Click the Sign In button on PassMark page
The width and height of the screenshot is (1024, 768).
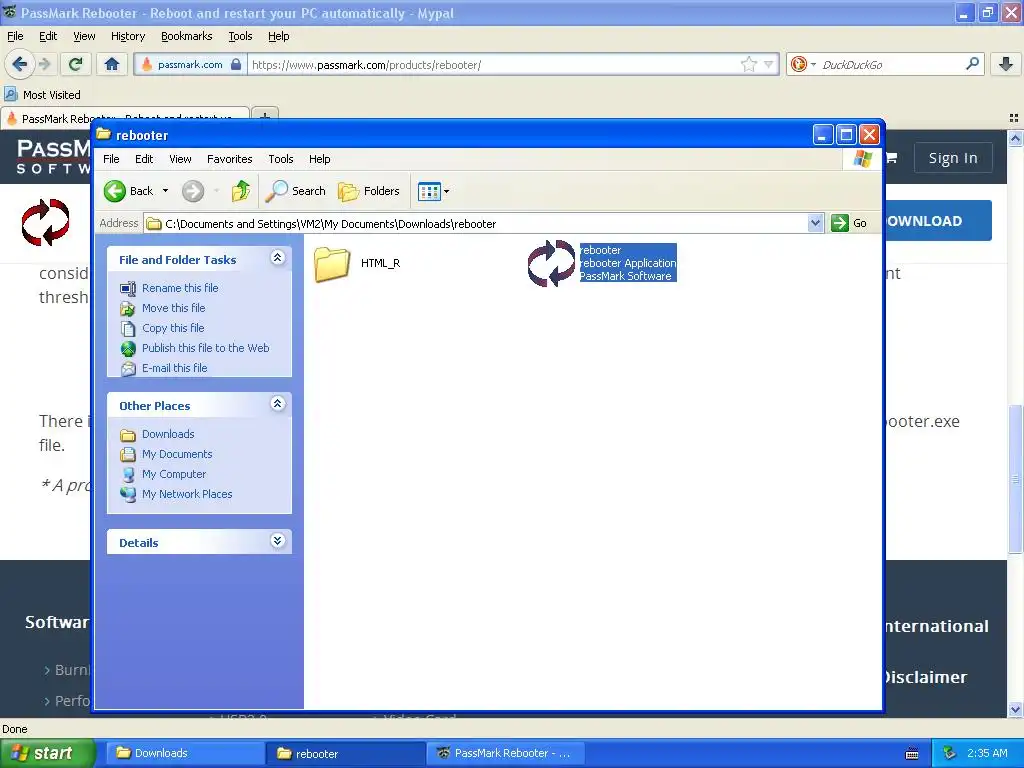tap(953, 158)
